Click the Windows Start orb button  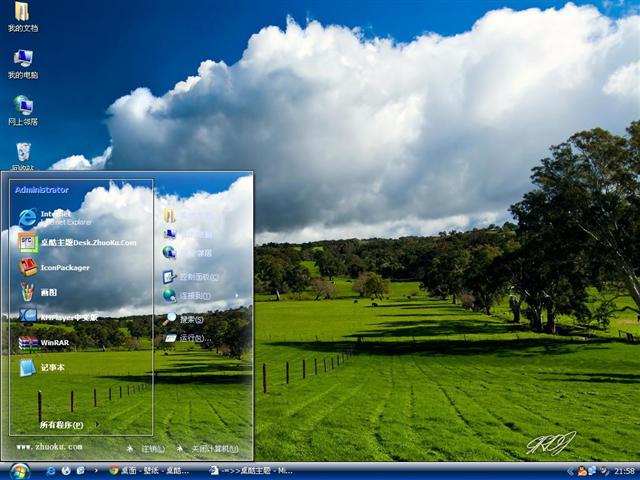19,471
